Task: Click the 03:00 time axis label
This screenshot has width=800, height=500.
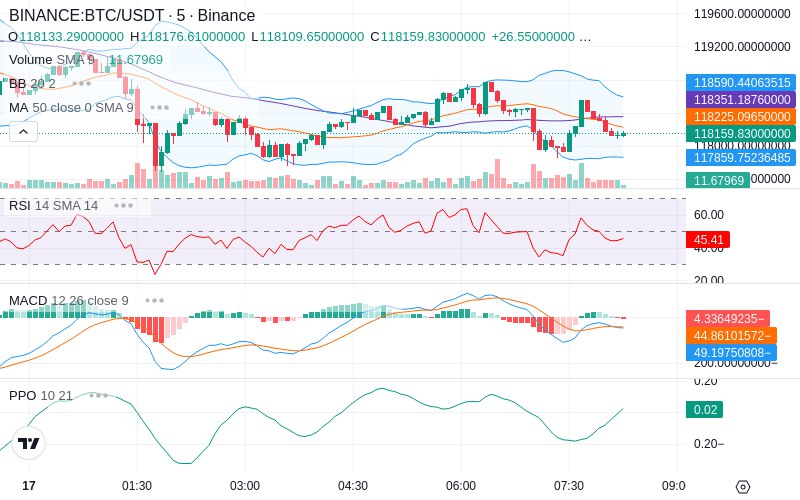Action: [245, 486]
